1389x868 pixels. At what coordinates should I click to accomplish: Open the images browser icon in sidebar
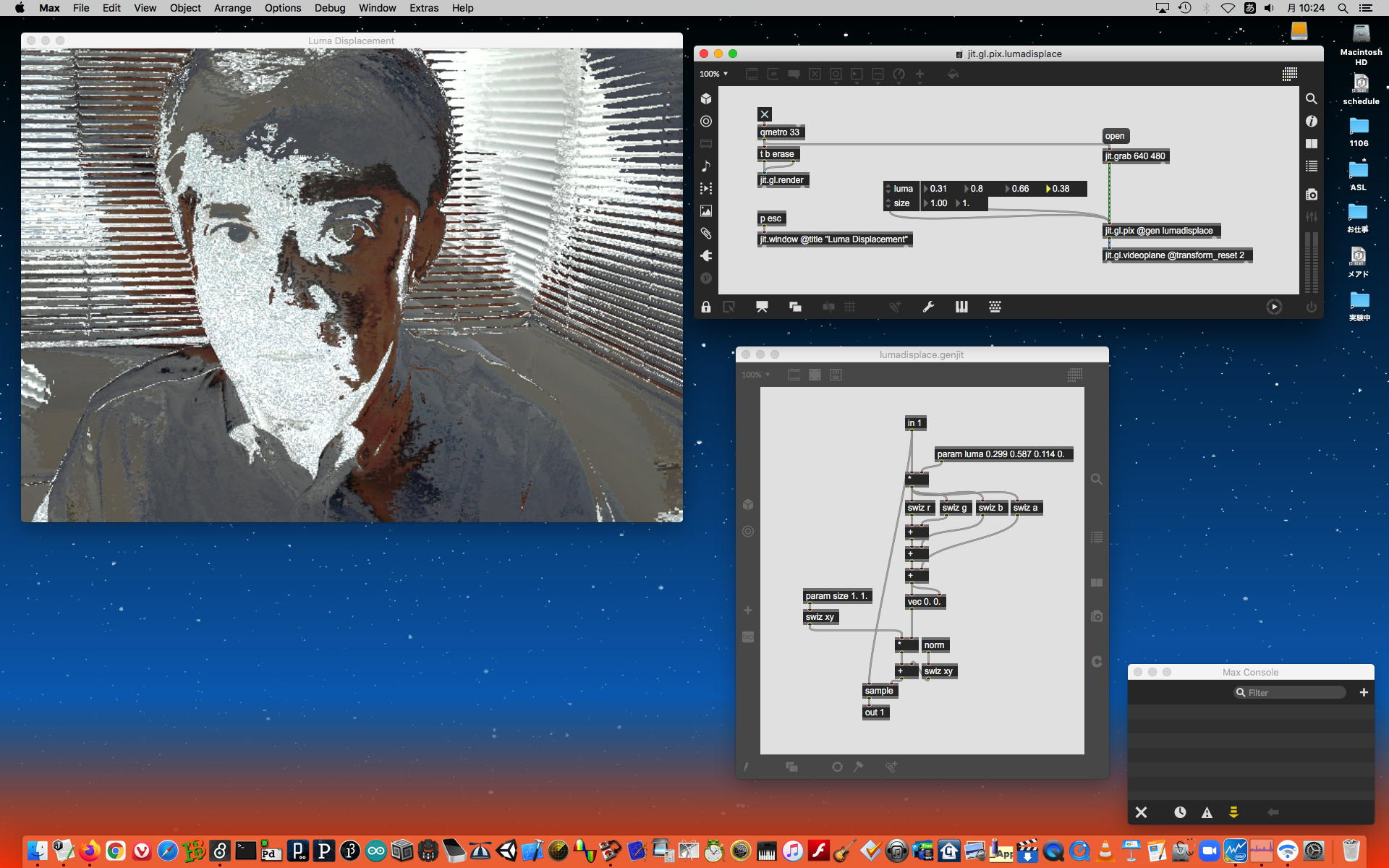tap(706, 211)
